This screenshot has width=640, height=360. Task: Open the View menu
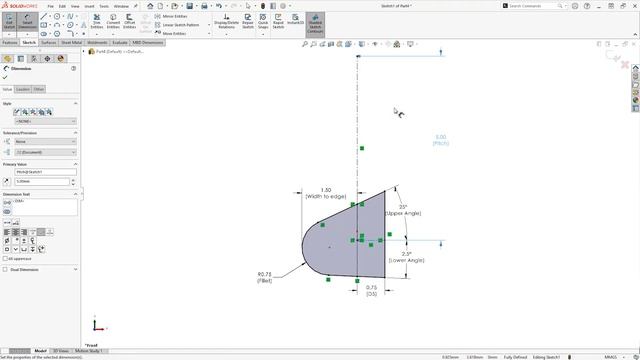[x=75, y=6]
